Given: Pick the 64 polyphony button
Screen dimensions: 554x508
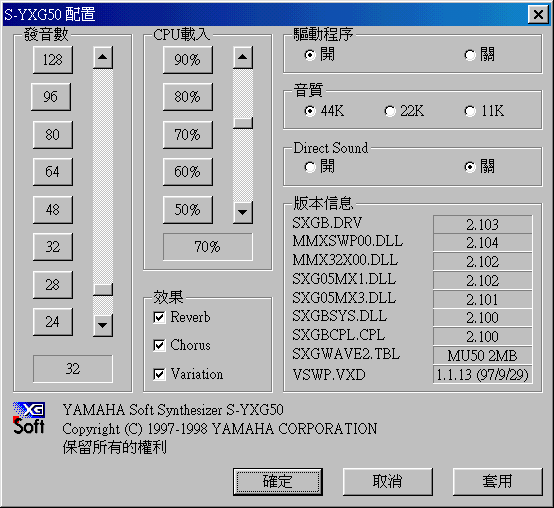Looking at the screenshot, I should 53,172.
